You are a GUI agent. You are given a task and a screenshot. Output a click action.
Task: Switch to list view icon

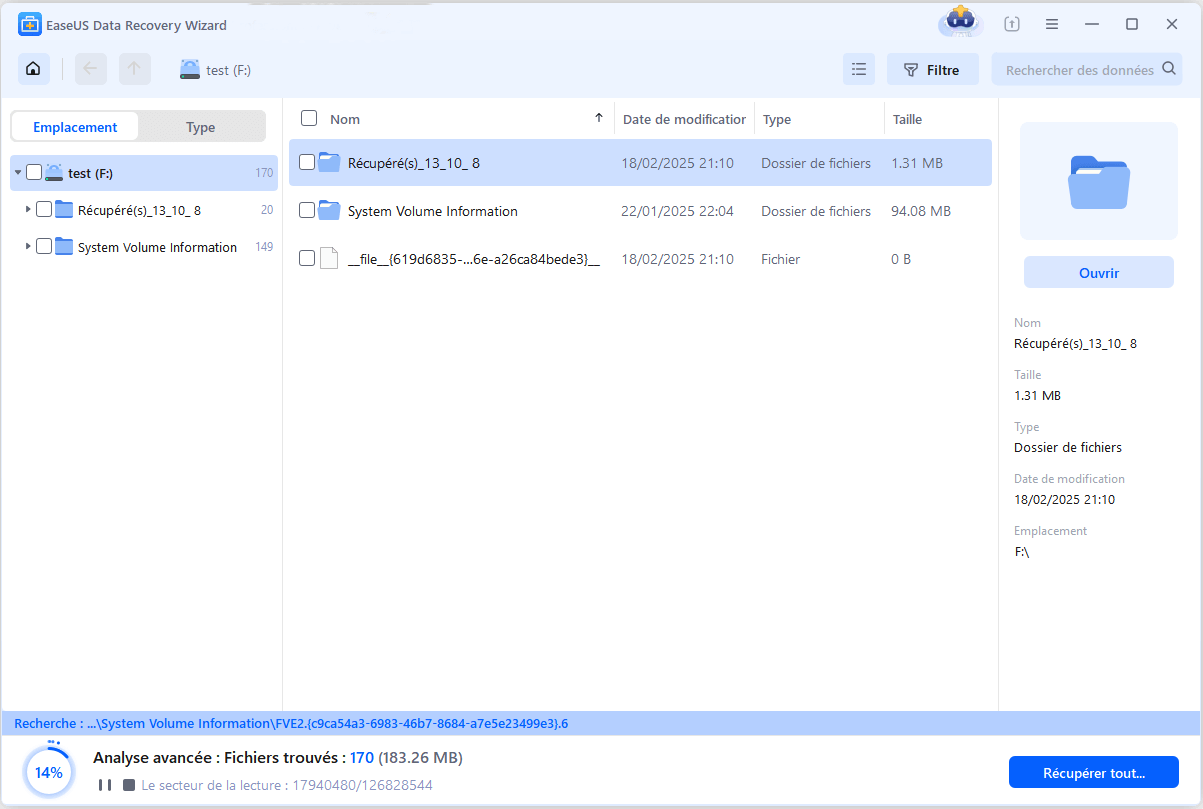[858, 70]
